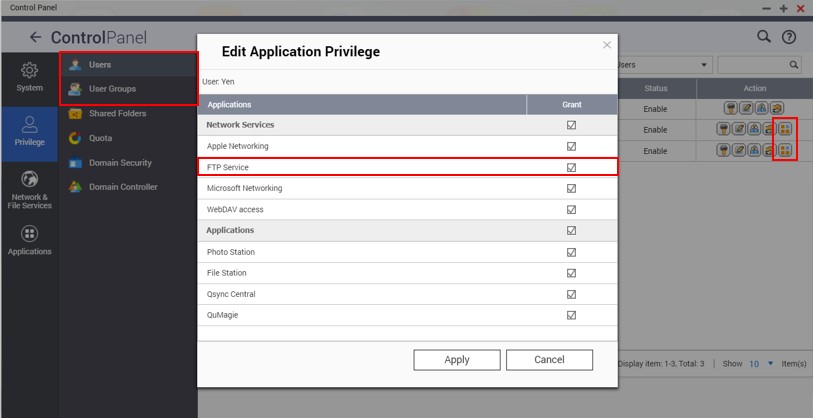Screen dimensions: 813x418
Task: Uncheck the FTP Service grant checkbox
Action: click(571, 168)
